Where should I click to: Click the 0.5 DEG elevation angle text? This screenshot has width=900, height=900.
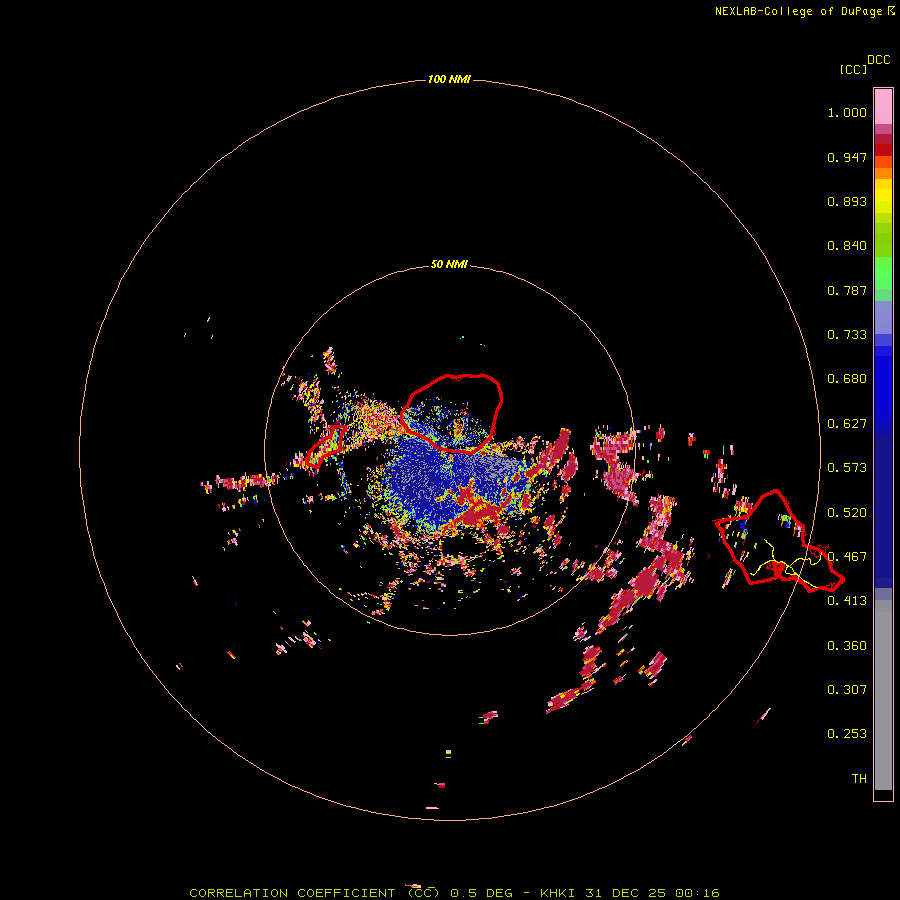click(481, 893)
